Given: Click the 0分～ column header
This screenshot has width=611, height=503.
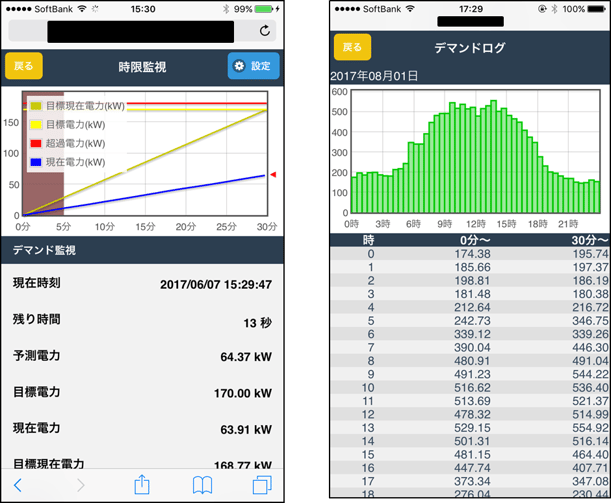Looking at the screenshot, I should (475, 240).
